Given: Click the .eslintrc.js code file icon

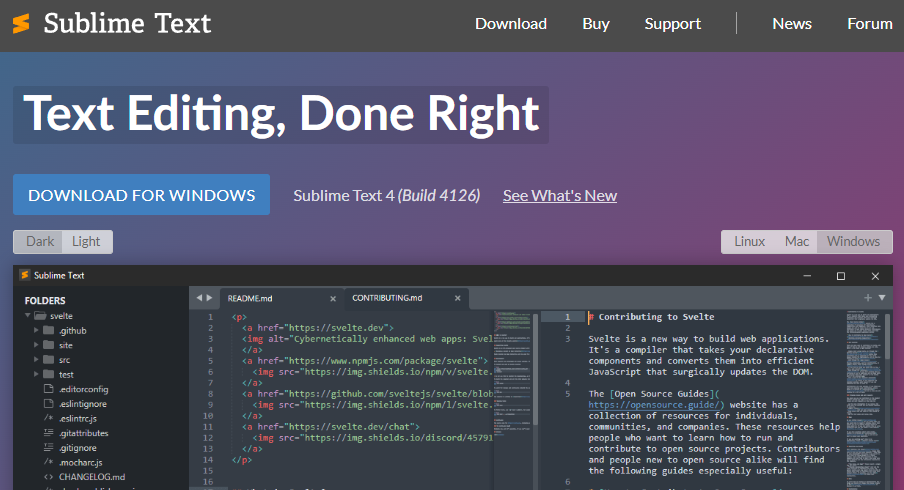Looking at the screenshot, I should (x=48, y=418).
